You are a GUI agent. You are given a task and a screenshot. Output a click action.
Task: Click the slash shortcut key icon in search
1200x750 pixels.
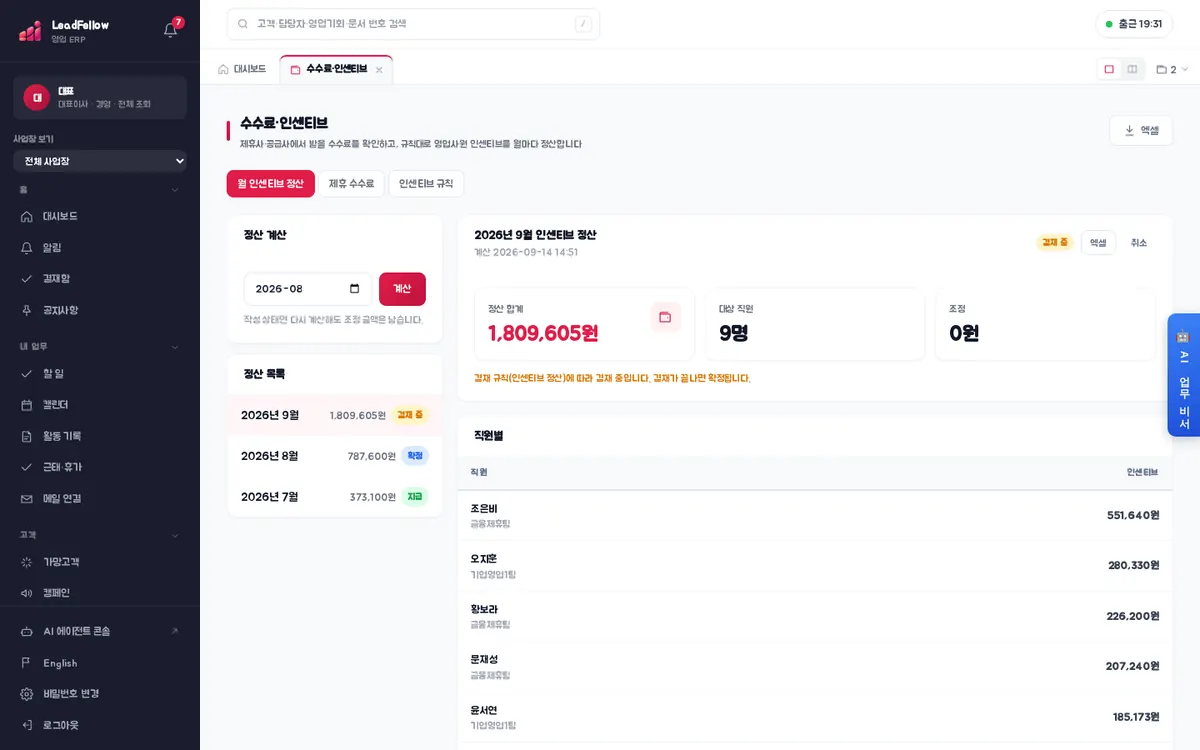[x=583, y=24]
